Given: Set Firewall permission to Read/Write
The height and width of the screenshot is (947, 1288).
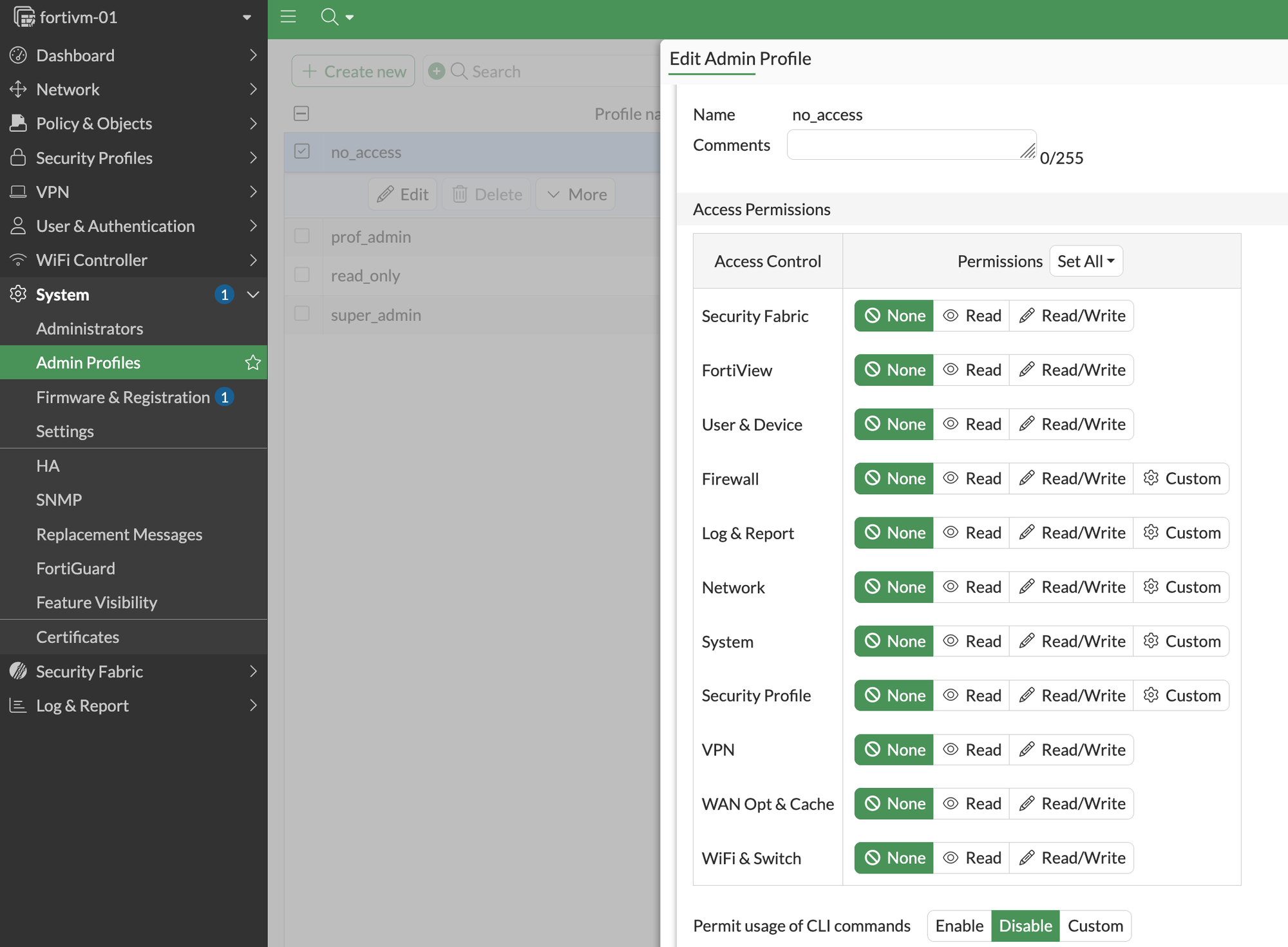Looking at the screenshot, I should click(x=1072, y=479).
